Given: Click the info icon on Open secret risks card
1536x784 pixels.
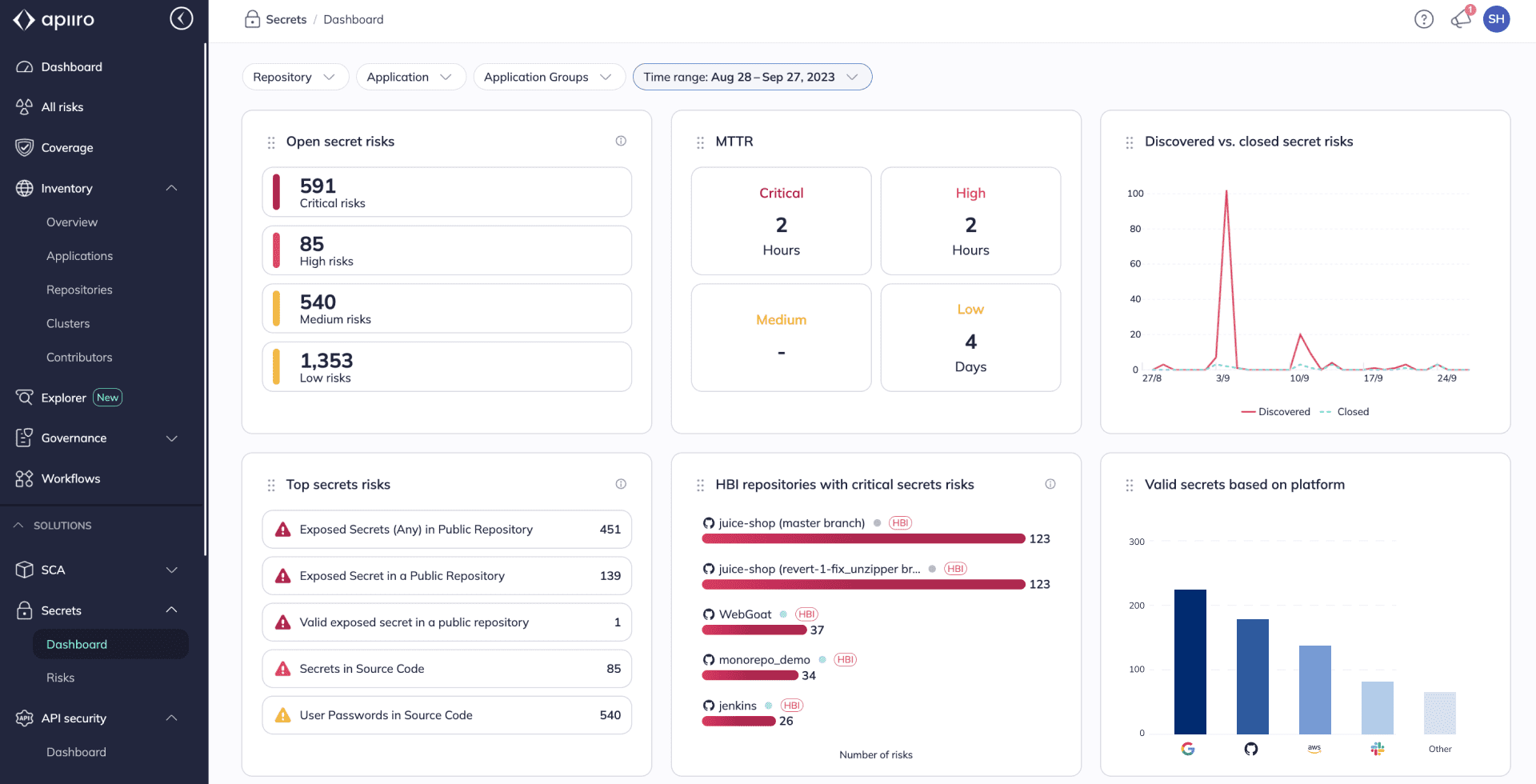Looking at the screenshot, I should coord(621,141).
